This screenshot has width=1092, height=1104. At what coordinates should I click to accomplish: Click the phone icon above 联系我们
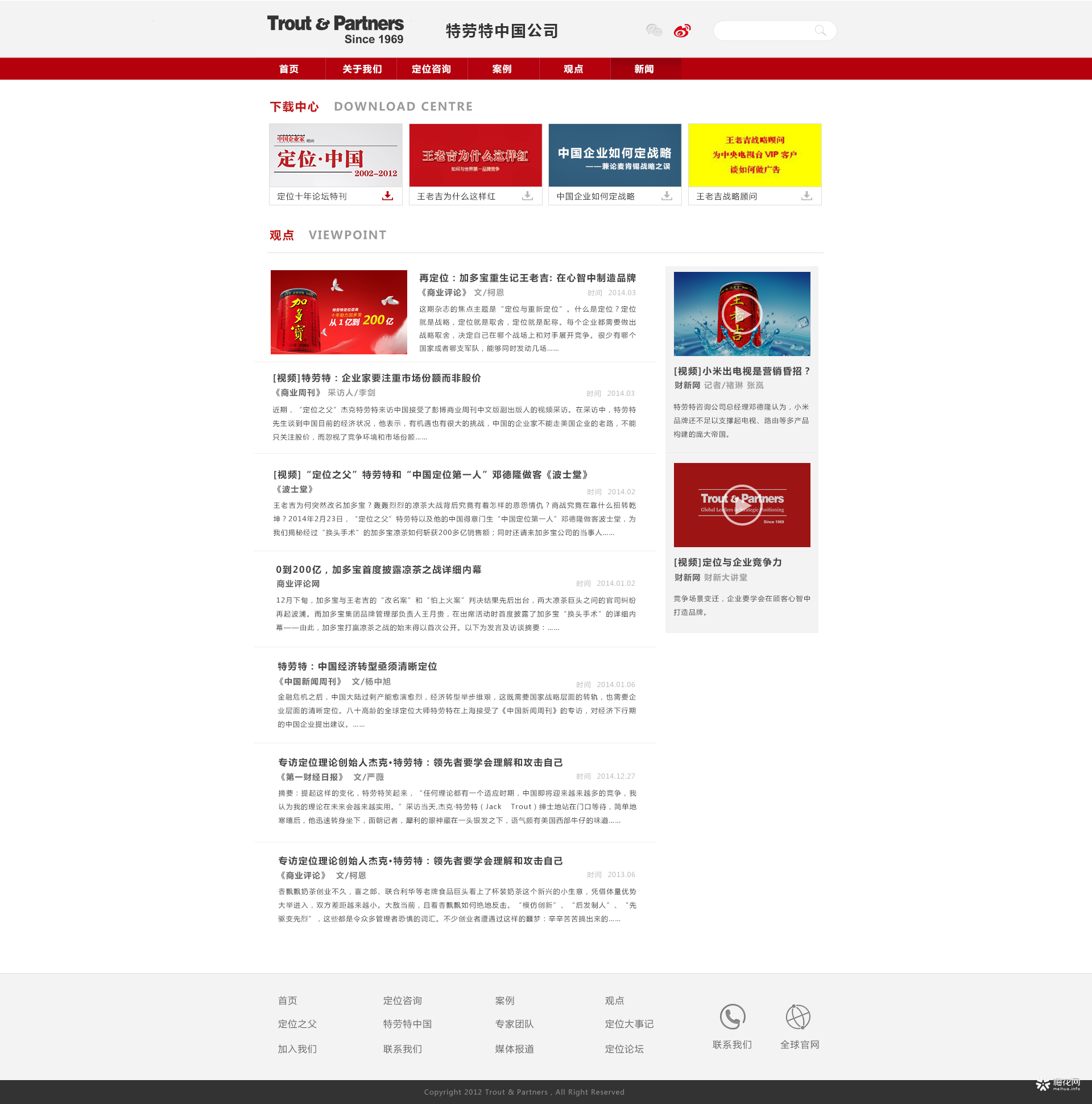733,1016
